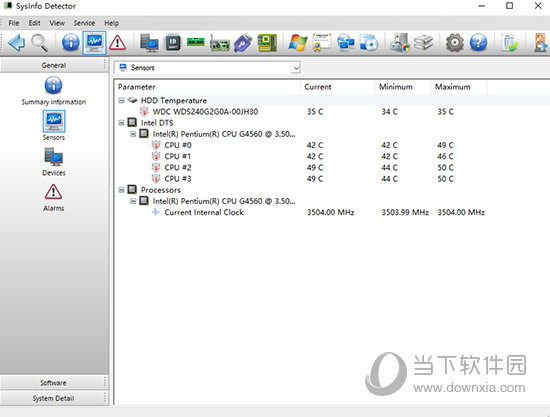Click the exit door toolbar icon
The width and height of the screenshot is (550, 417).
(x=541, y=43)
